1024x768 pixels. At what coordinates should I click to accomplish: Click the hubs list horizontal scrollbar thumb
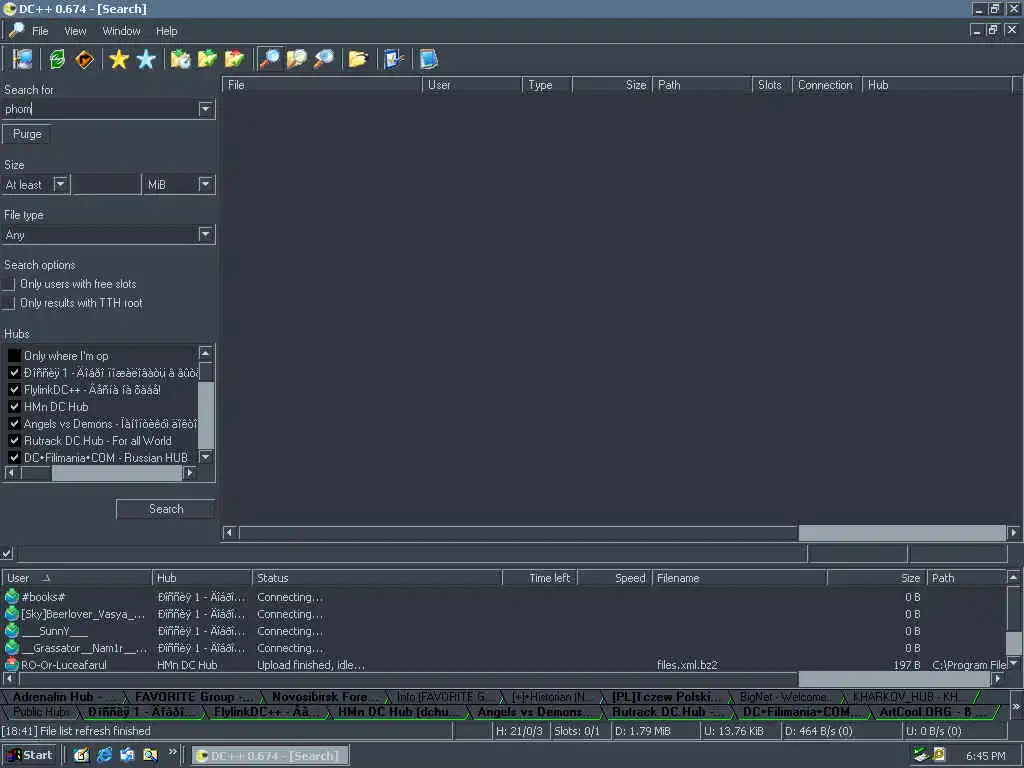[117, 473]
